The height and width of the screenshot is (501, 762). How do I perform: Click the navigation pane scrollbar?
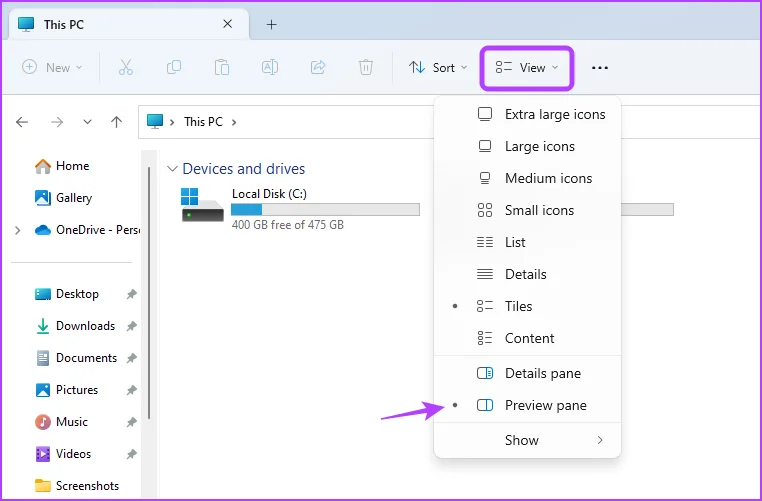tap(149, 292)
